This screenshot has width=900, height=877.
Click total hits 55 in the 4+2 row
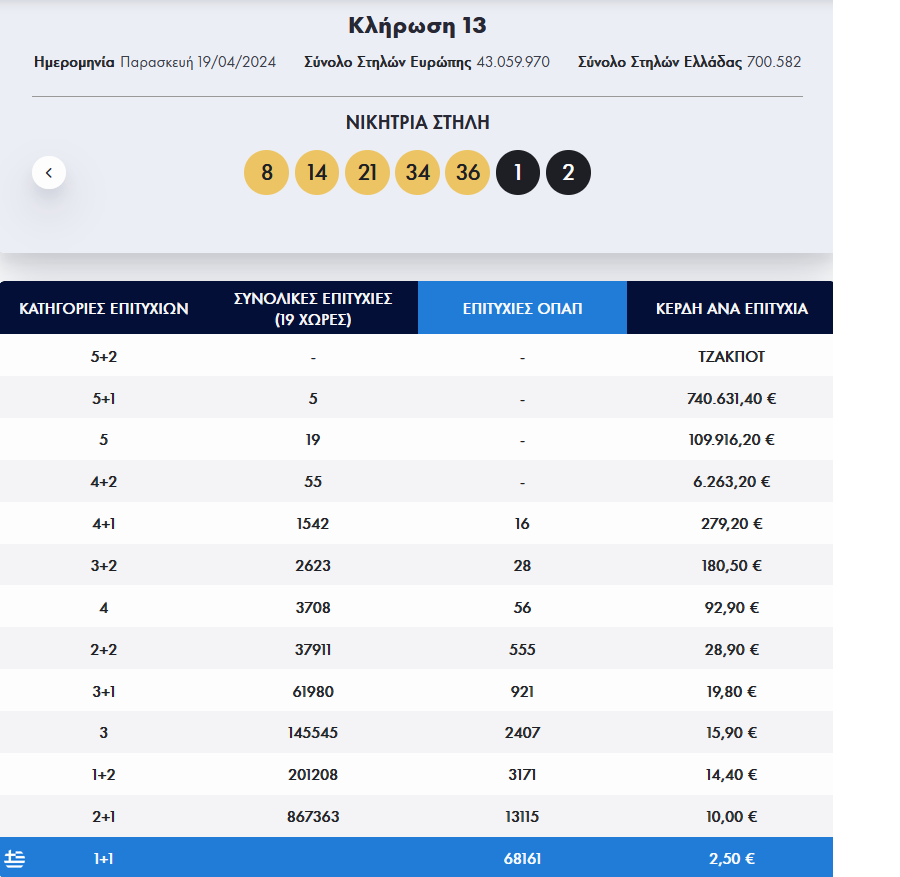(x=313, y=482)
